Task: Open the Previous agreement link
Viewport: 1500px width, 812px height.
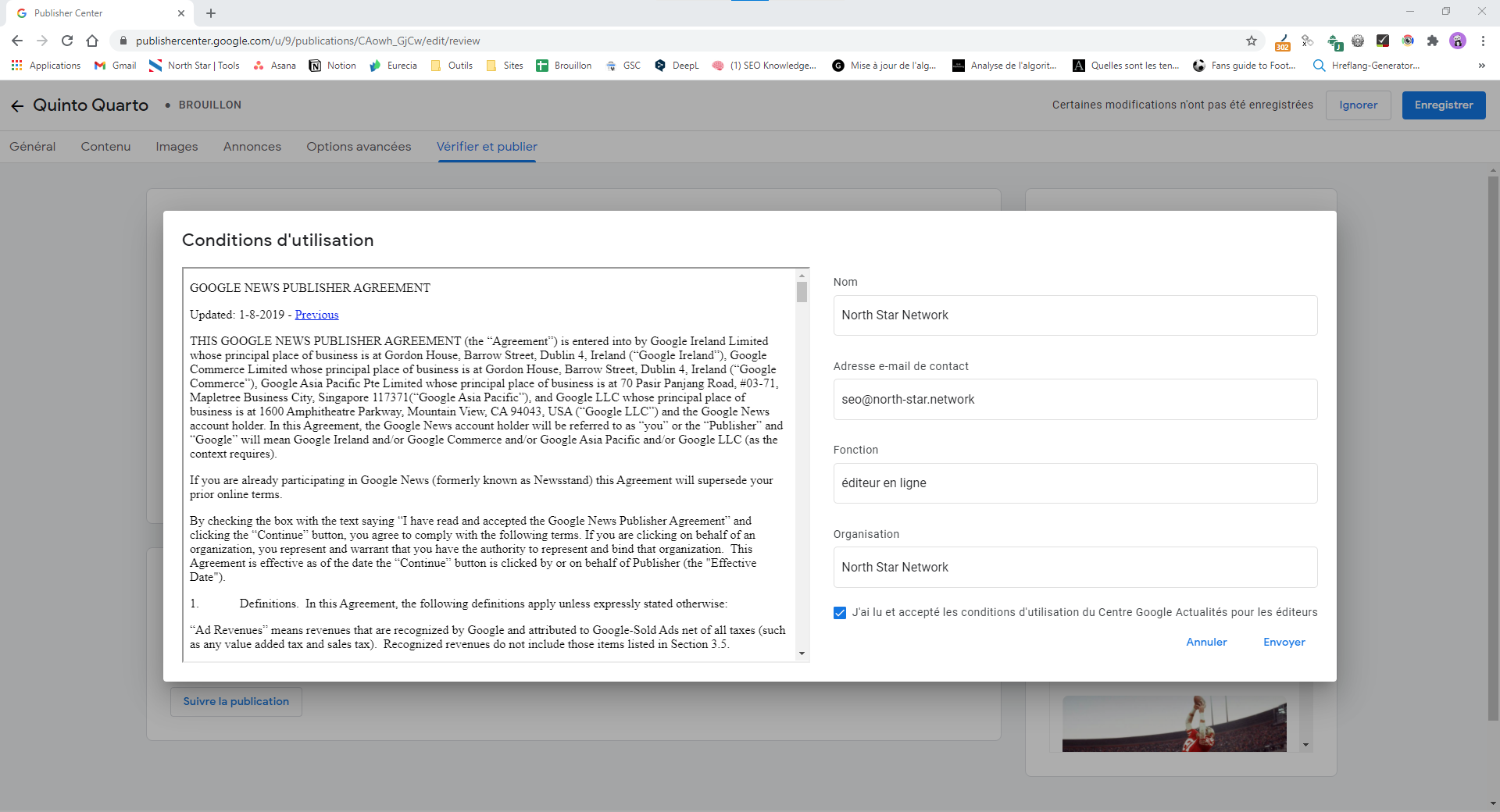Action: [x=316, y=315]
